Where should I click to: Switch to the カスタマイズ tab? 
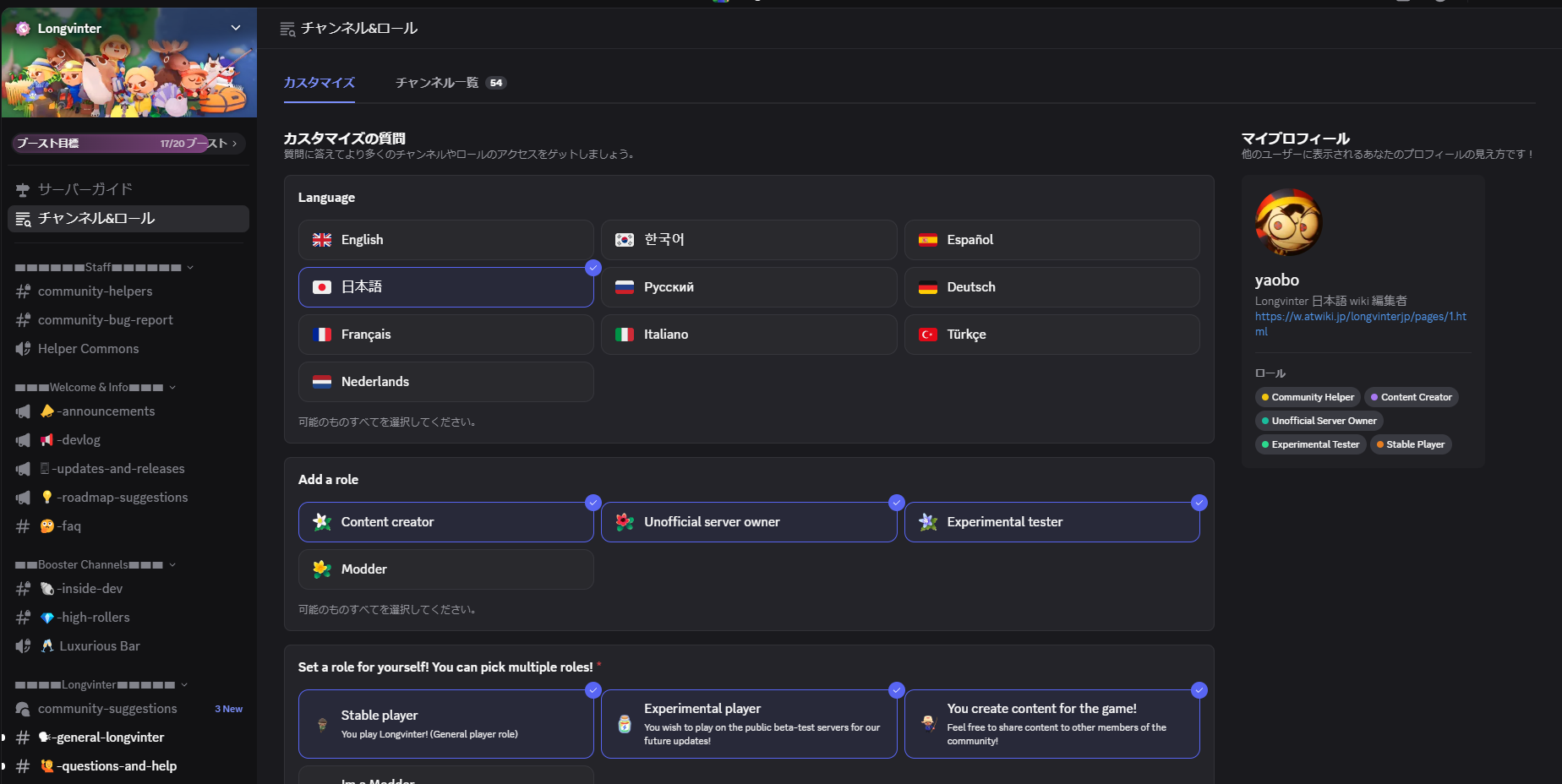point(319,83)
